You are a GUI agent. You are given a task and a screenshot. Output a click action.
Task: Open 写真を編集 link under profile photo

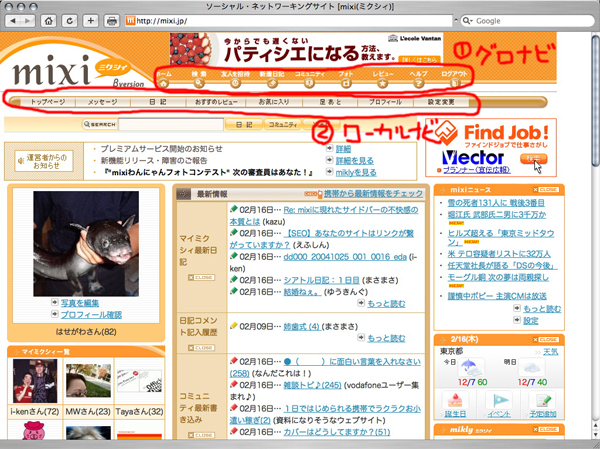pyautogui.click(x=80, y=303)
